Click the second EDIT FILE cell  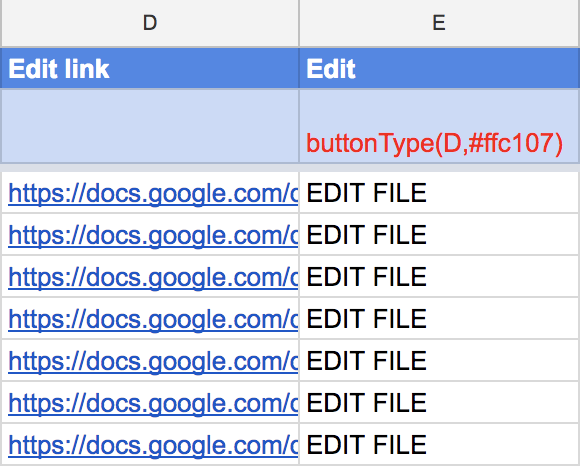click(439, 234)
